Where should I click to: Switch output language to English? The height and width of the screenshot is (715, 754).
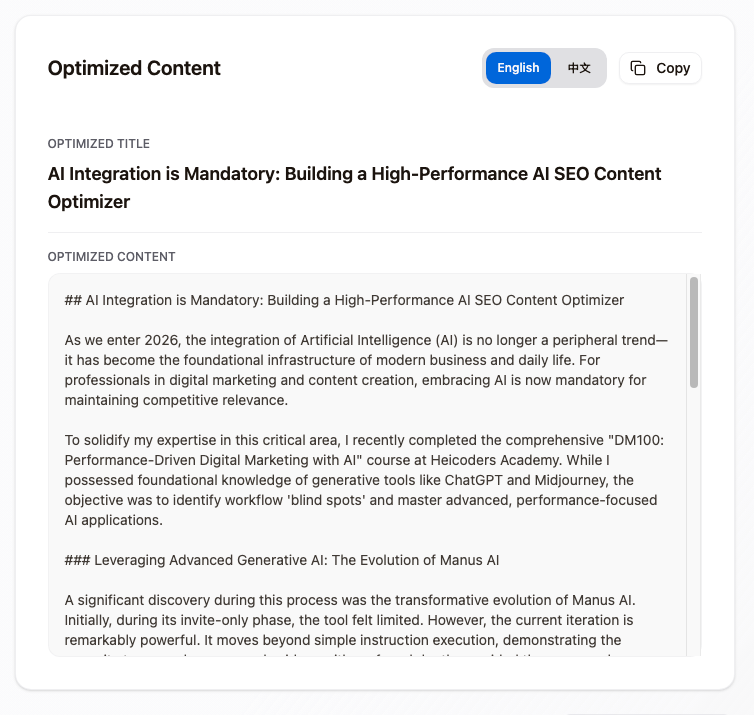tap(518, 68)
